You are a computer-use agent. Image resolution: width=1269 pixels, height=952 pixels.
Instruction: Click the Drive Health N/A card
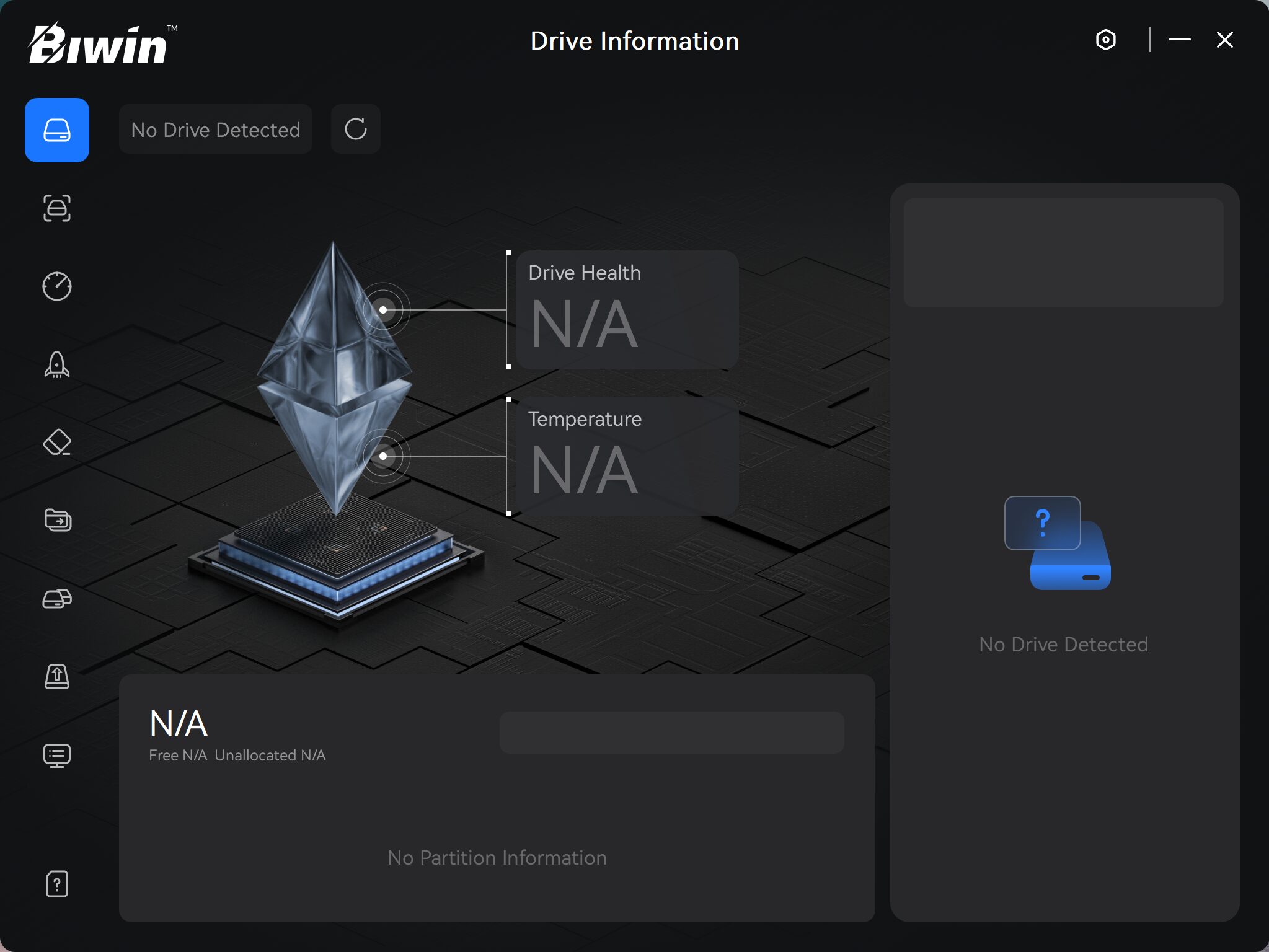pos(626,310)
